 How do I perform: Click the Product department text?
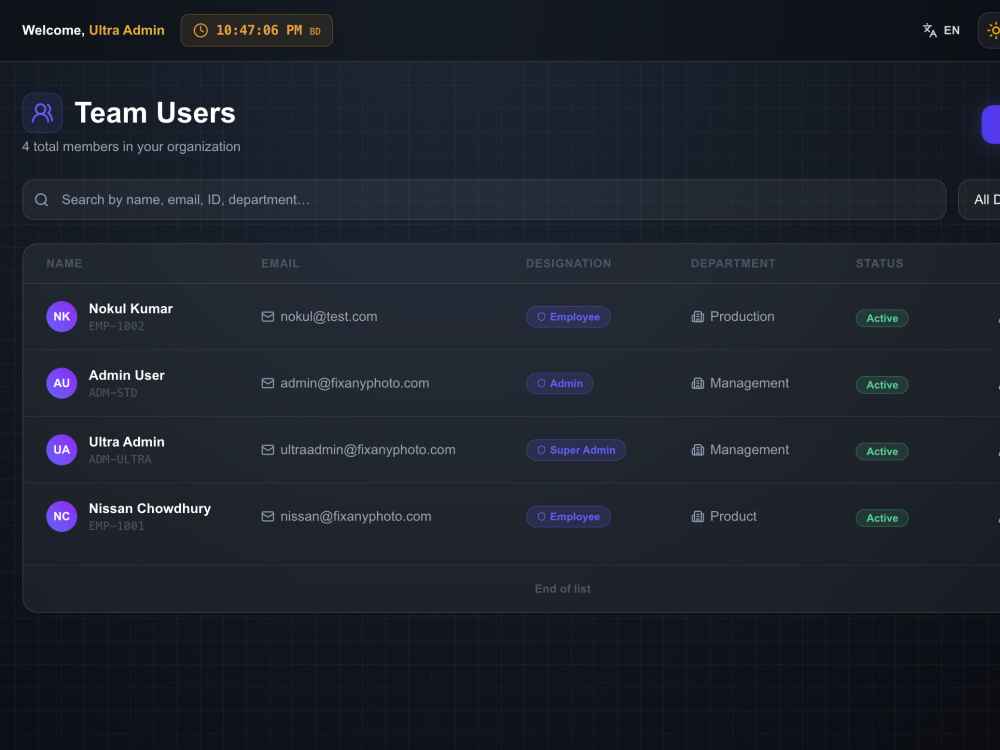(733, 517)
